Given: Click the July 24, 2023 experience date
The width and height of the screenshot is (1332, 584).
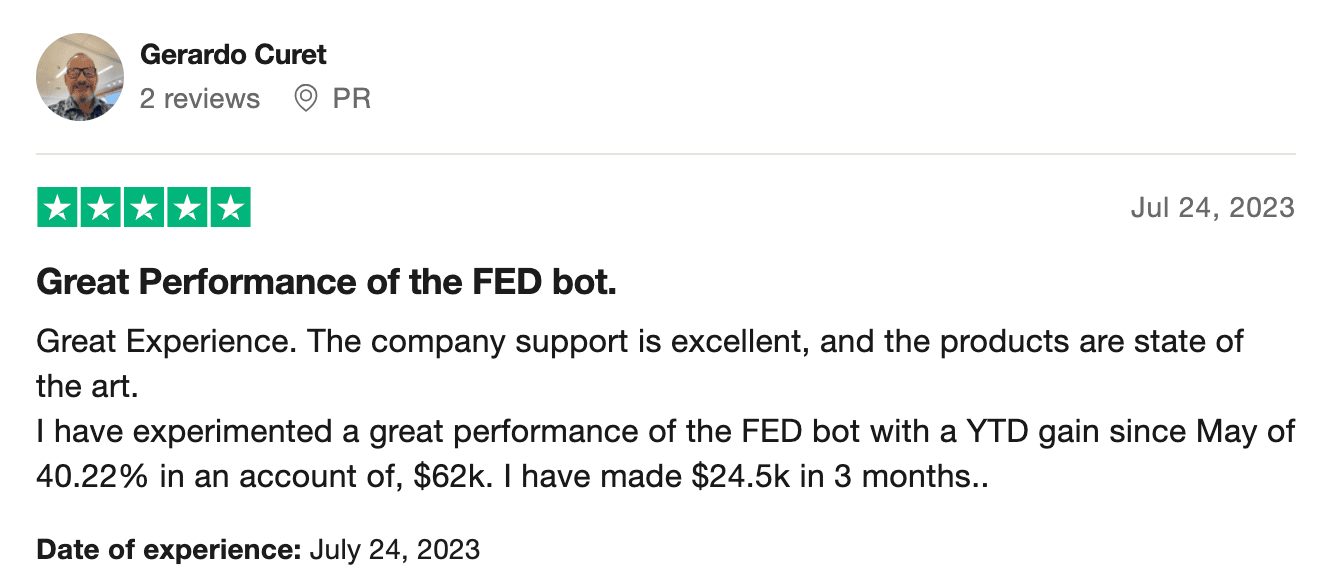Looking at the screenshot, I should pos(395,549).
